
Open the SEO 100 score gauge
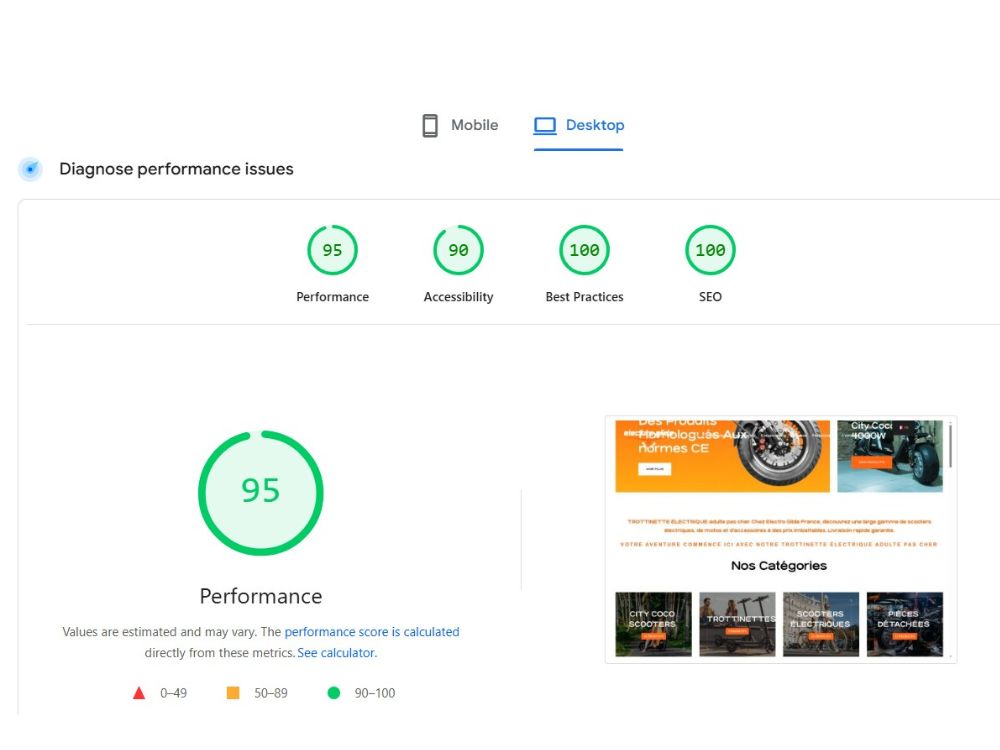coord(710,250)
